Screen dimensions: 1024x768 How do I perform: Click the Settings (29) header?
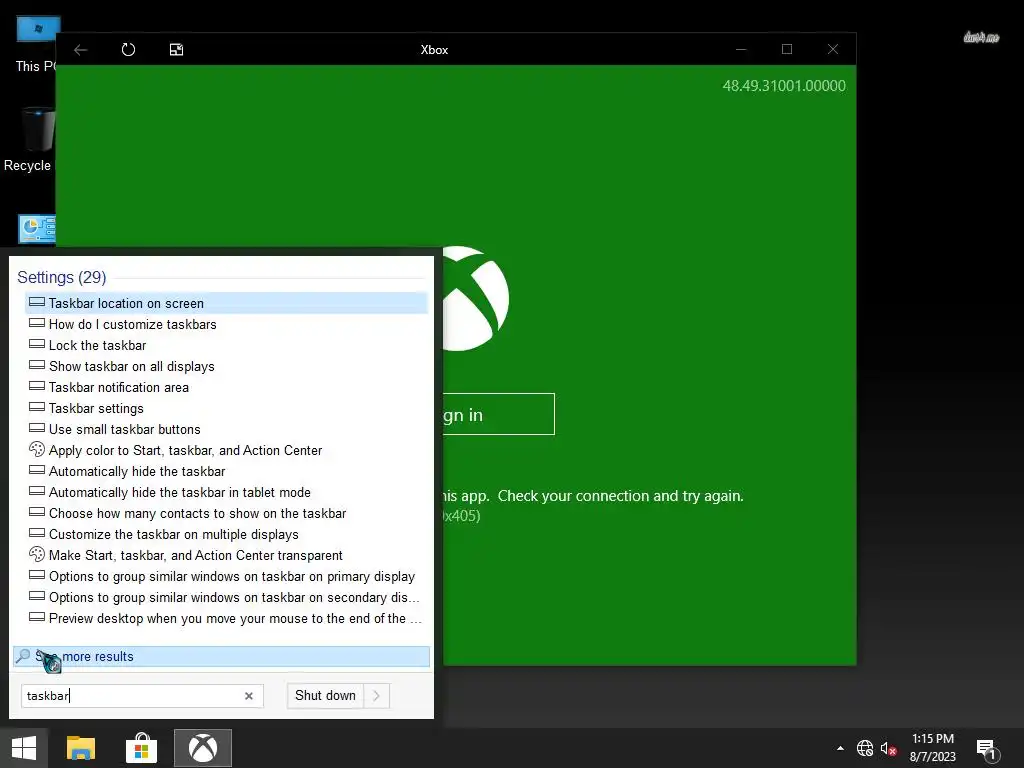click(x=61, y=278)
